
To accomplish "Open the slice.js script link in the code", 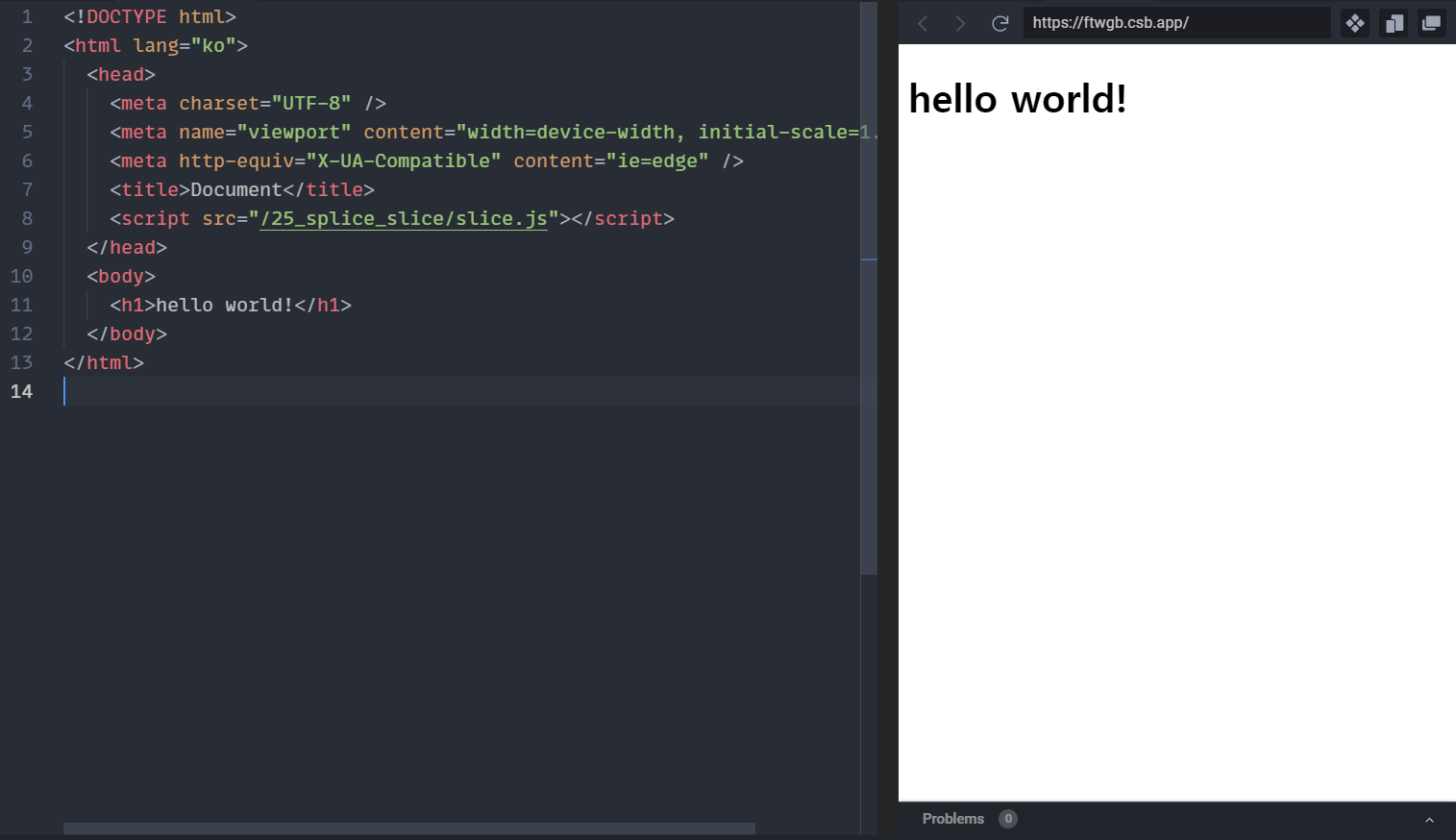I will 404,218.
